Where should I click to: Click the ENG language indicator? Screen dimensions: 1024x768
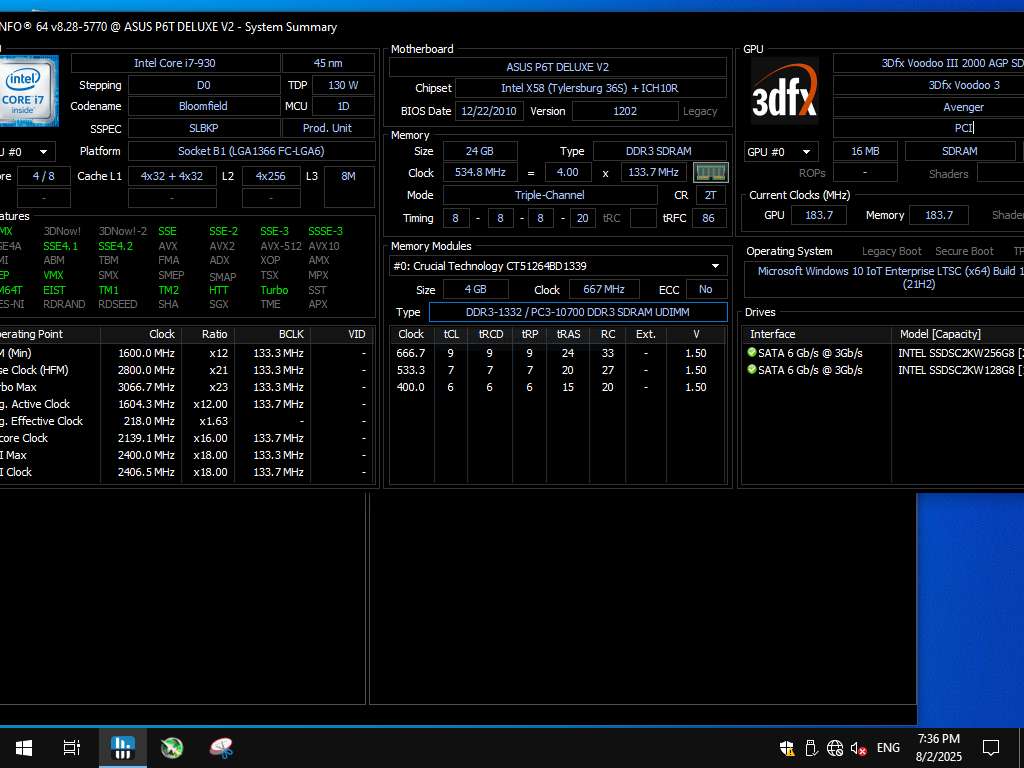[888, 748]
